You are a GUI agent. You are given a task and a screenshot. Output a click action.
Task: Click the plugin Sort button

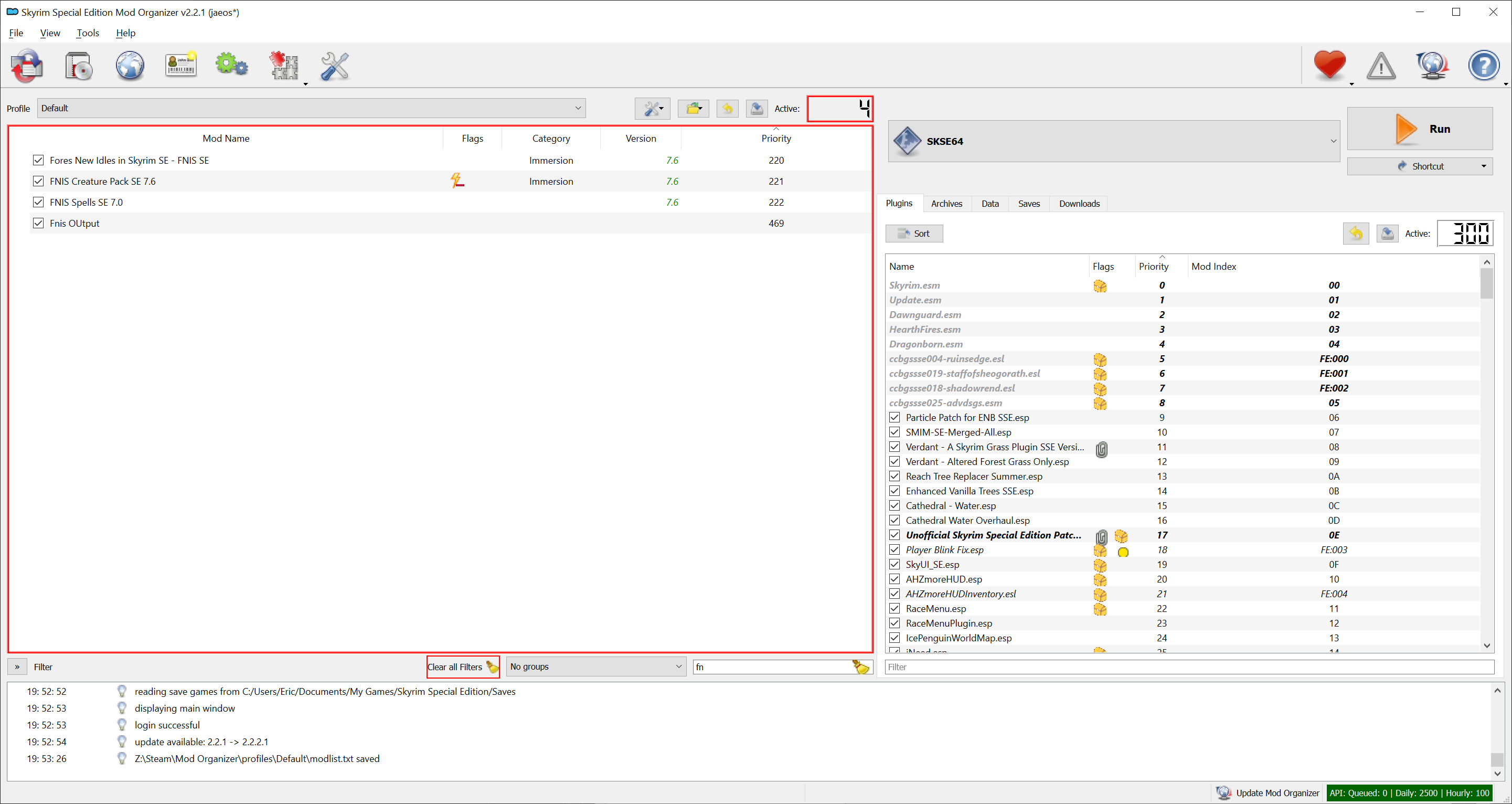[x=914, y=234]
